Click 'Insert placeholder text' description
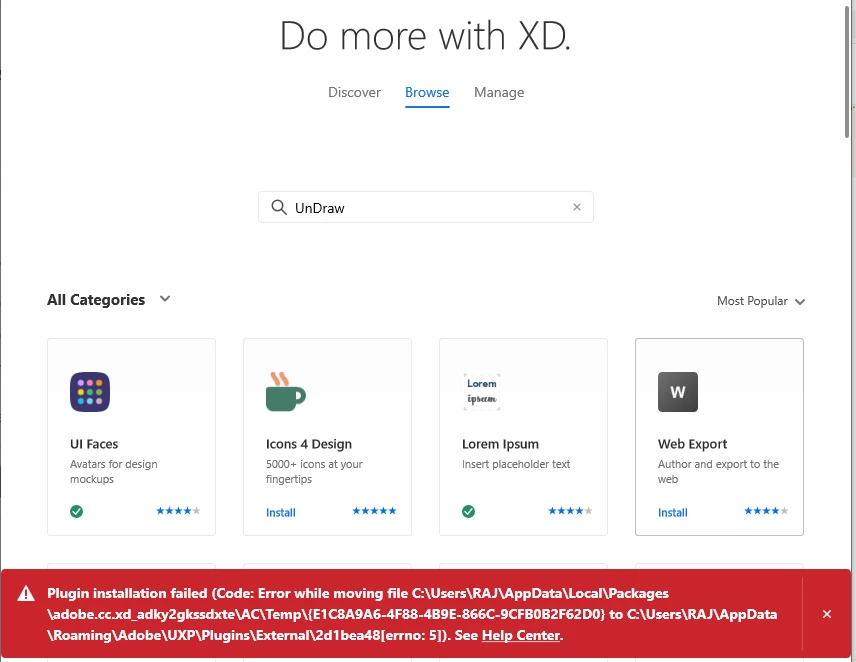The height and width of the screenshot is (662, 856). coord(516,464)
